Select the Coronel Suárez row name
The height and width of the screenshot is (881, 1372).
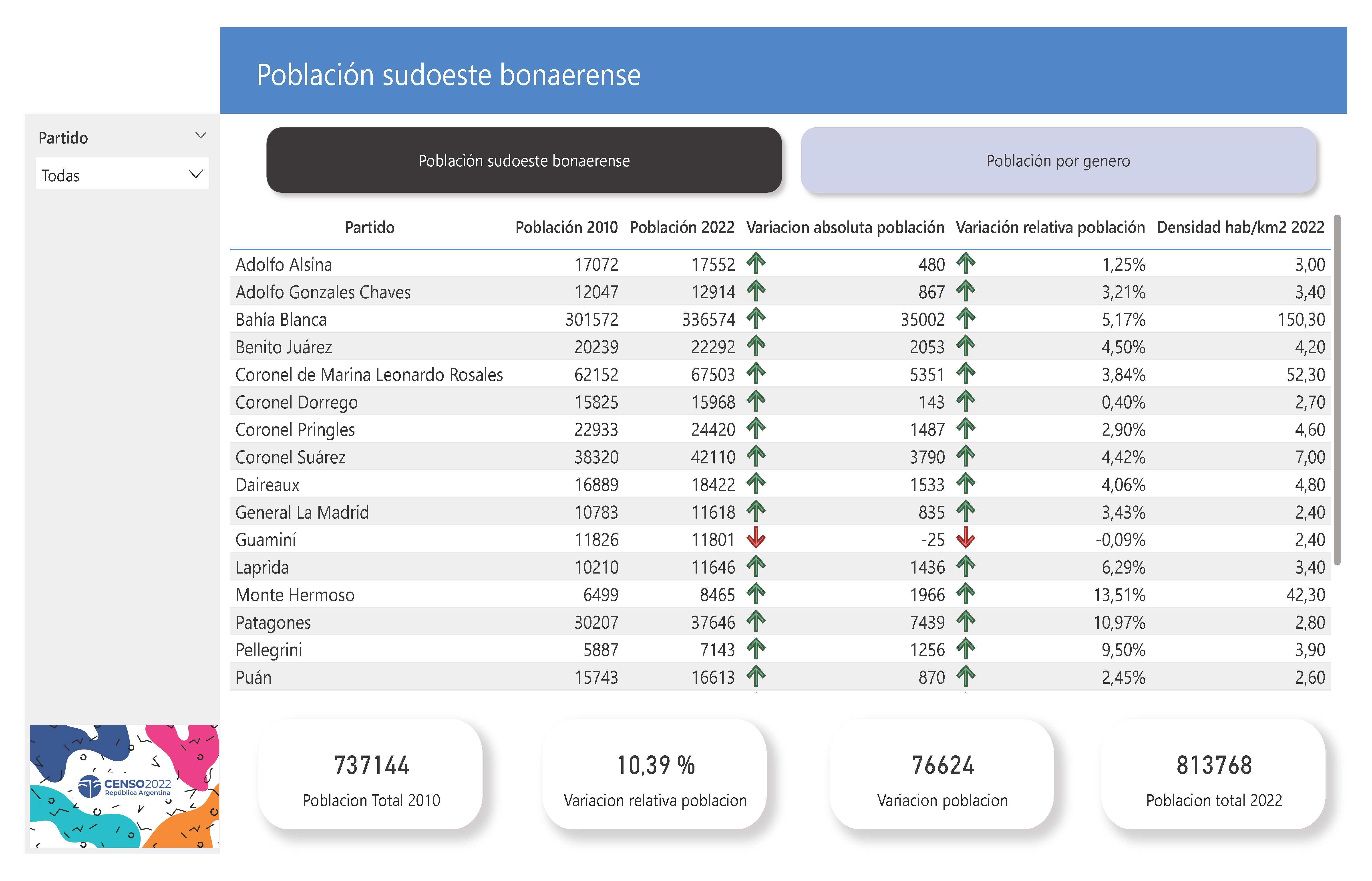(x=290, y=457)
